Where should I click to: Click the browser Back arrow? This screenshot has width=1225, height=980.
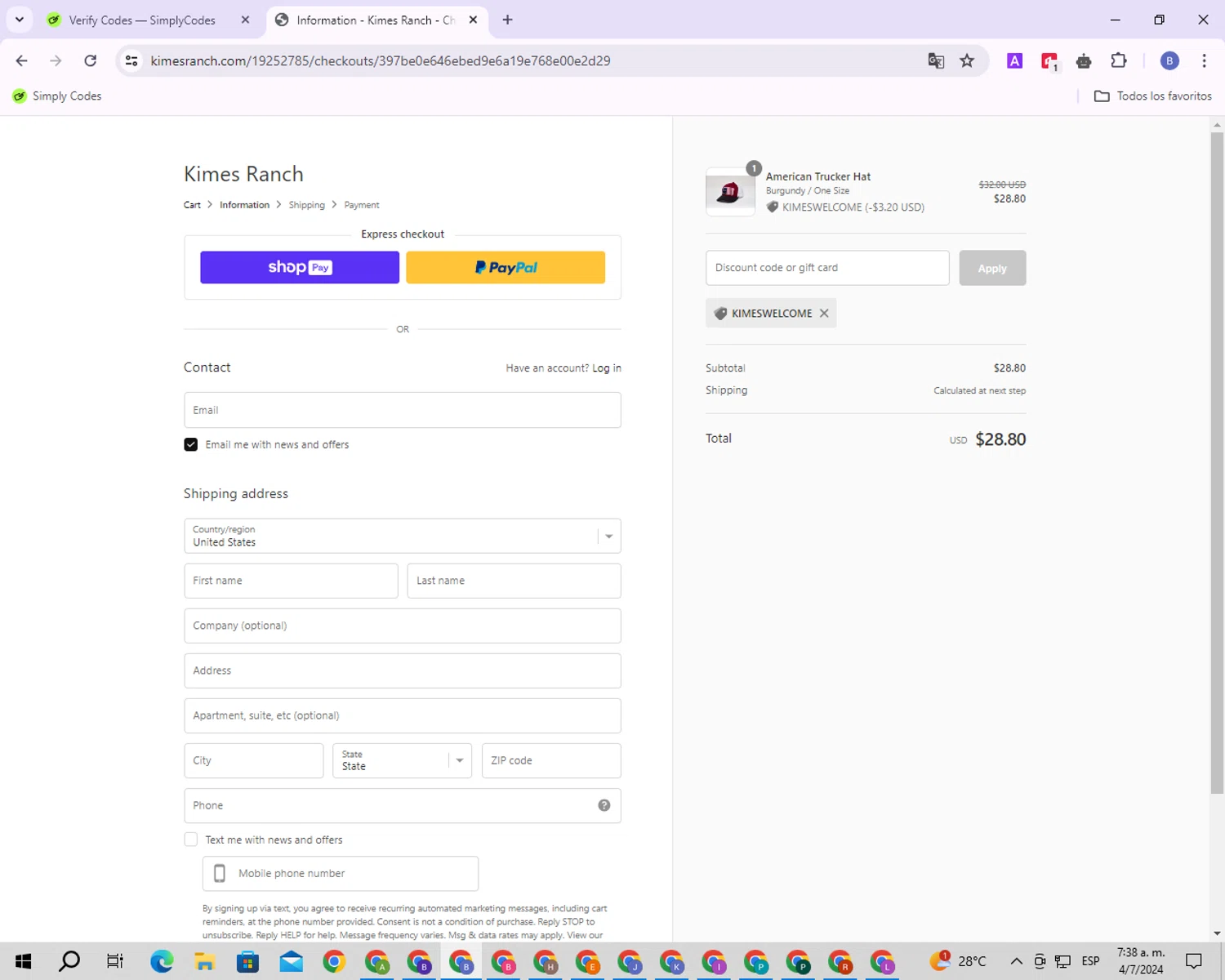click(22, 60)
